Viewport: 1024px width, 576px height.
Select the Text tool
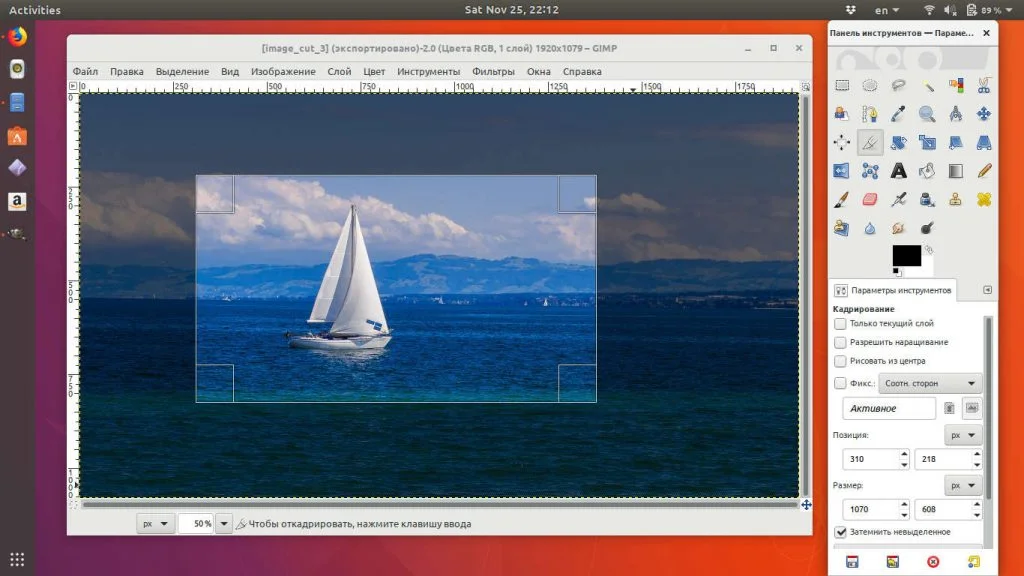[x=899, y=171]
